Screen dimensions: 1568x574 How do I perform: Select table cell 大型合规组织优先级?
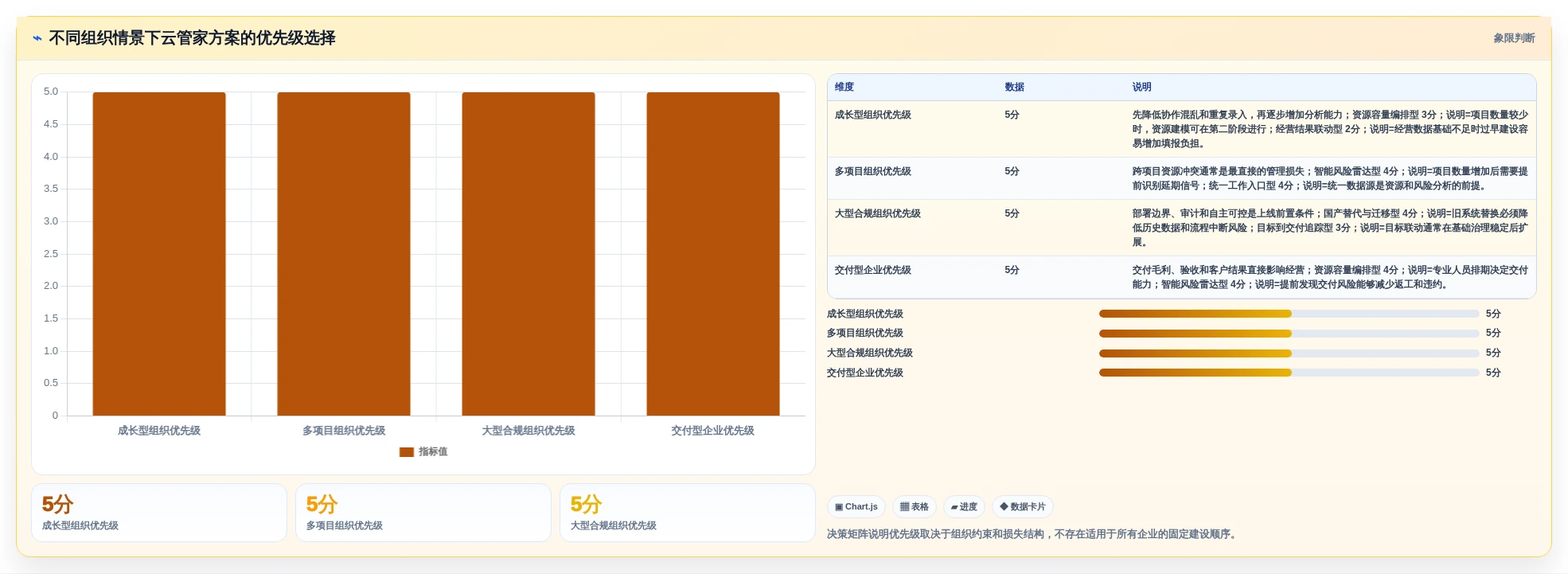878,213
